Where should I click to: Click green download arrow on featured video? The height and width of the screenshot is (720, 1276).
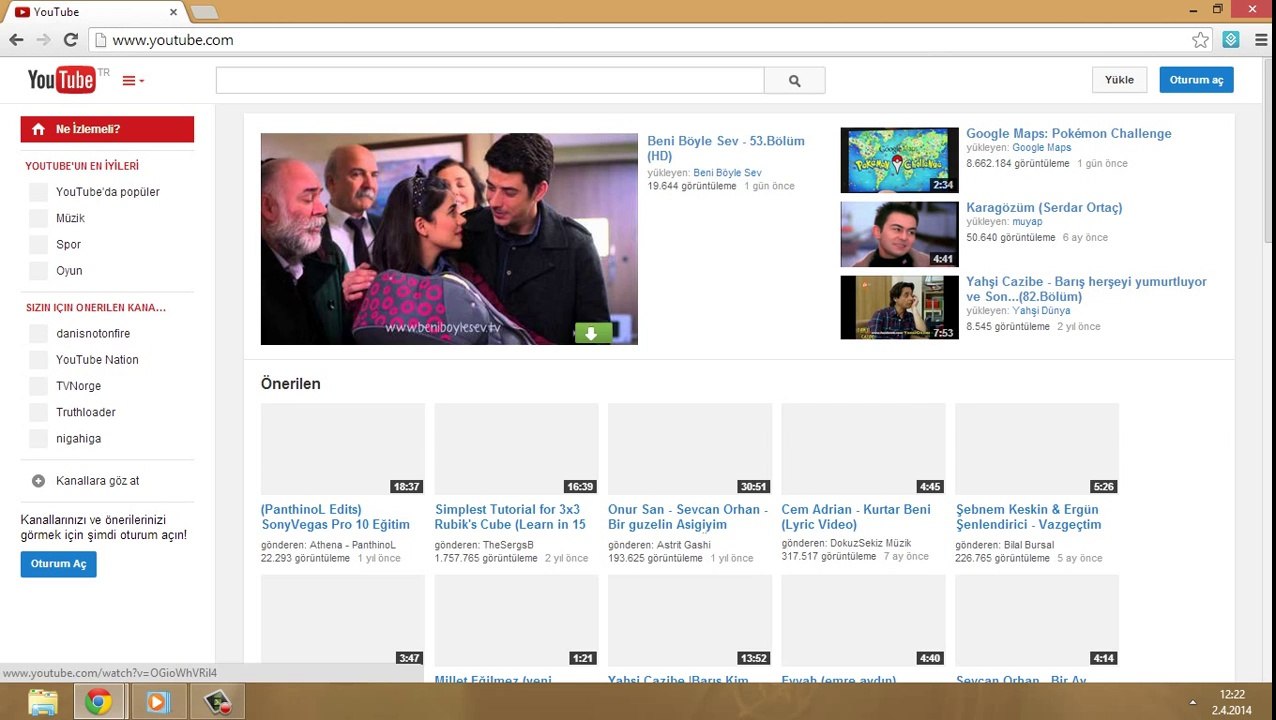tap(591, 334)
